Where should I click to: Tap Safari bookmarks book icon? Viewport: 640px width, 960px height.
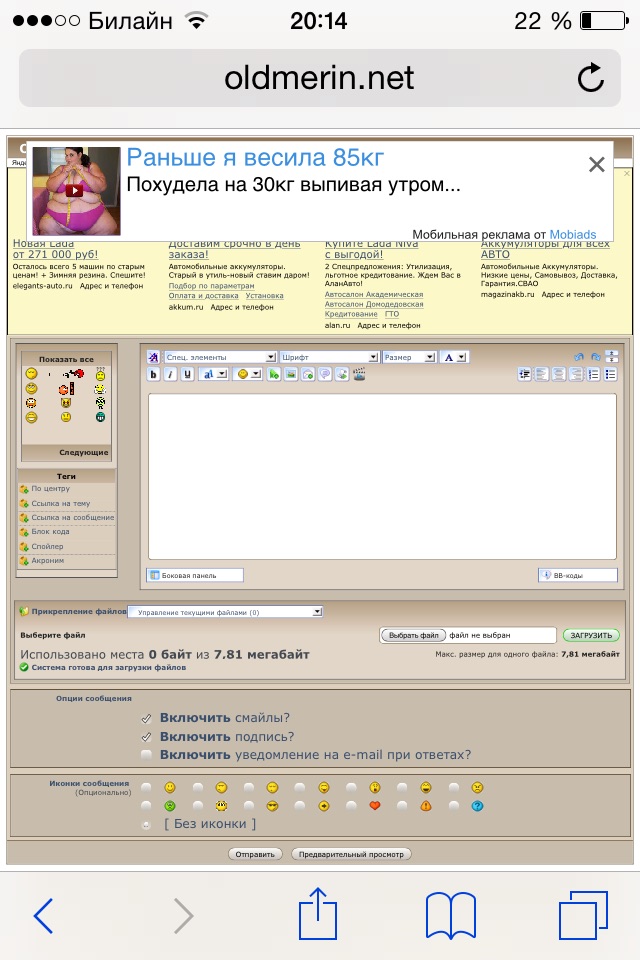click(x=451, y=915)
